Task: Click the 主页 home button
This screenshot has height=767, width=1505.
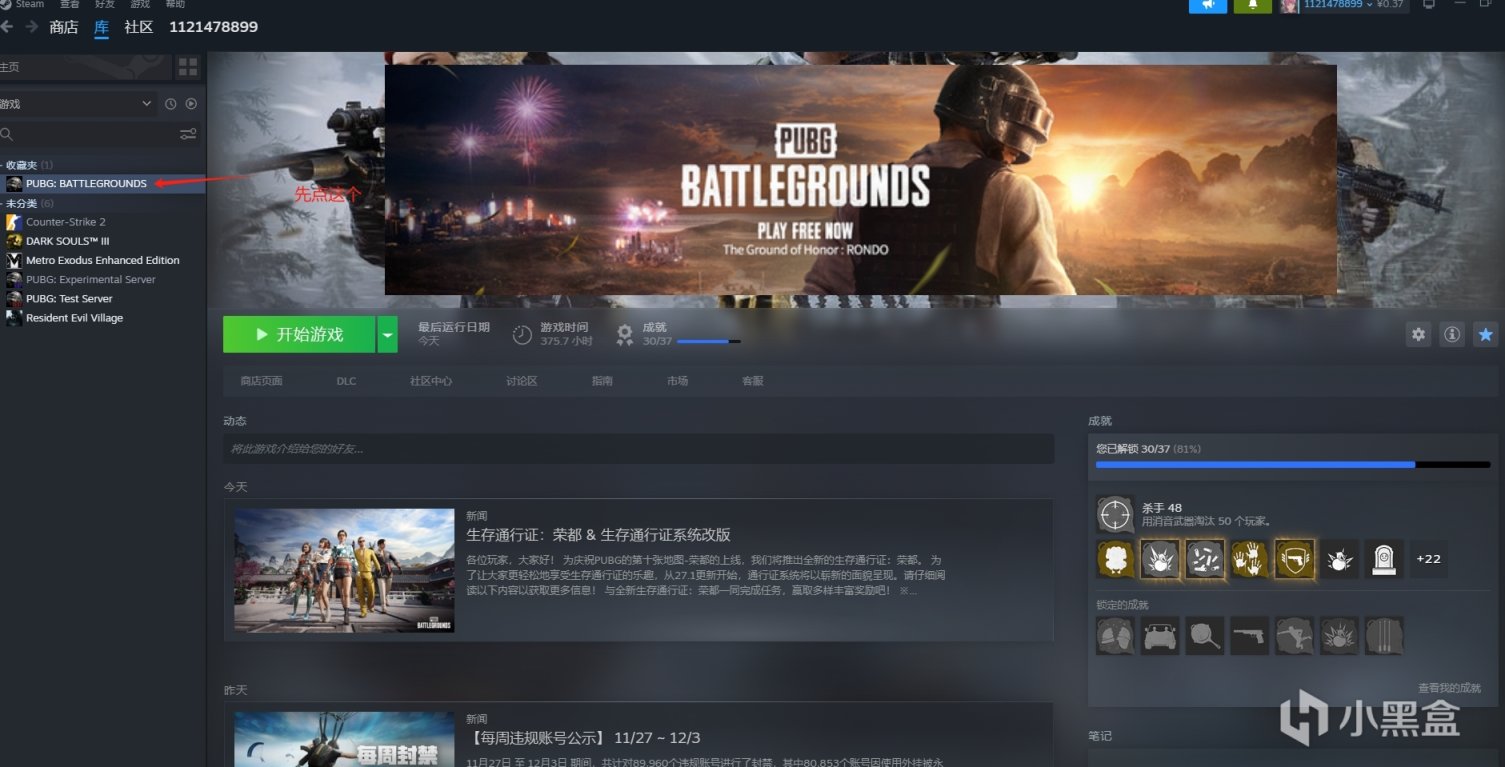Action: [85, 67]
